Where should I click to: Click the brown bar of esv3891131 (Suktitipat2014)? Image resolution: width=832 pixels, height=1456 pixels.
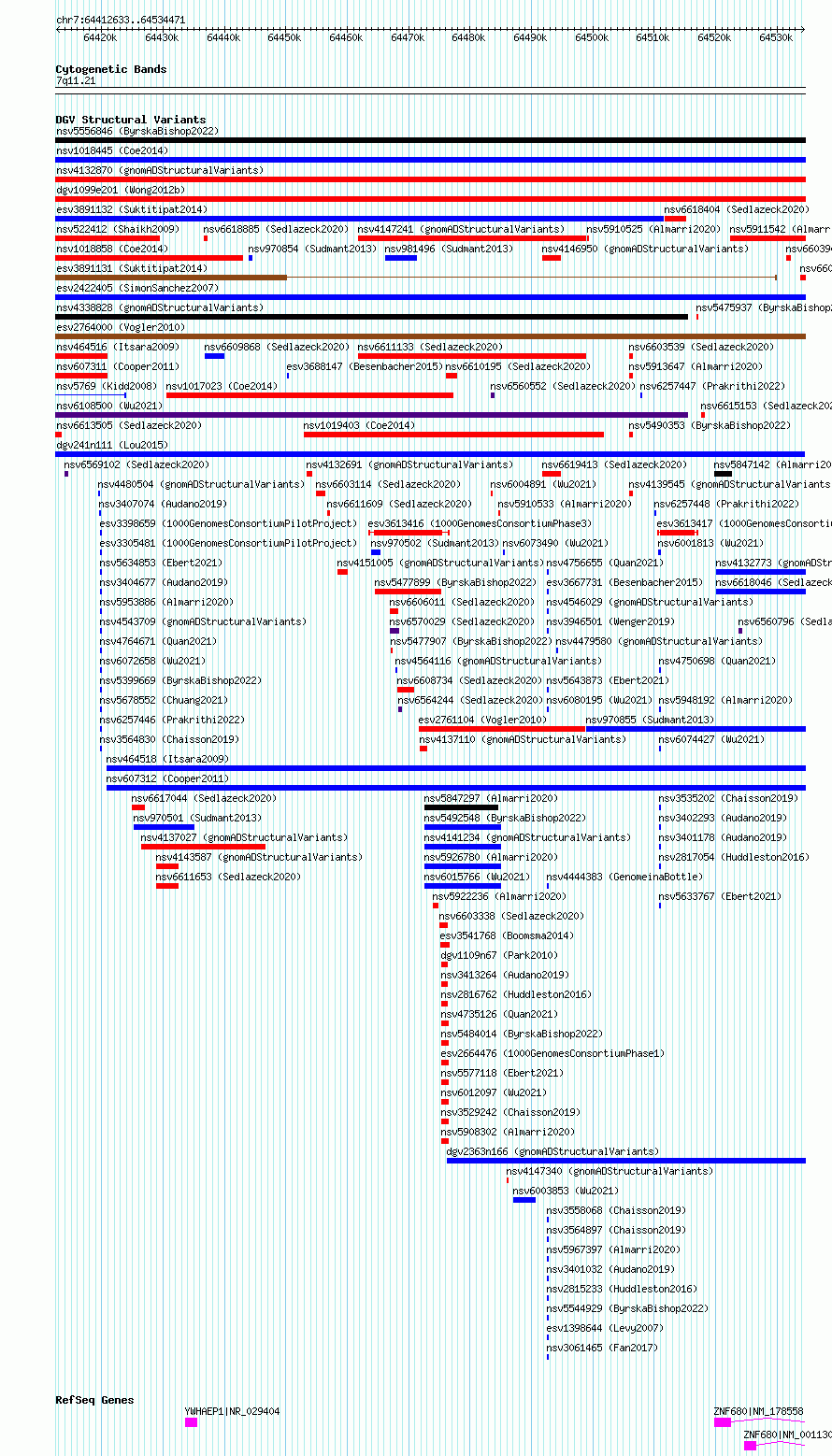coord(171,278)
